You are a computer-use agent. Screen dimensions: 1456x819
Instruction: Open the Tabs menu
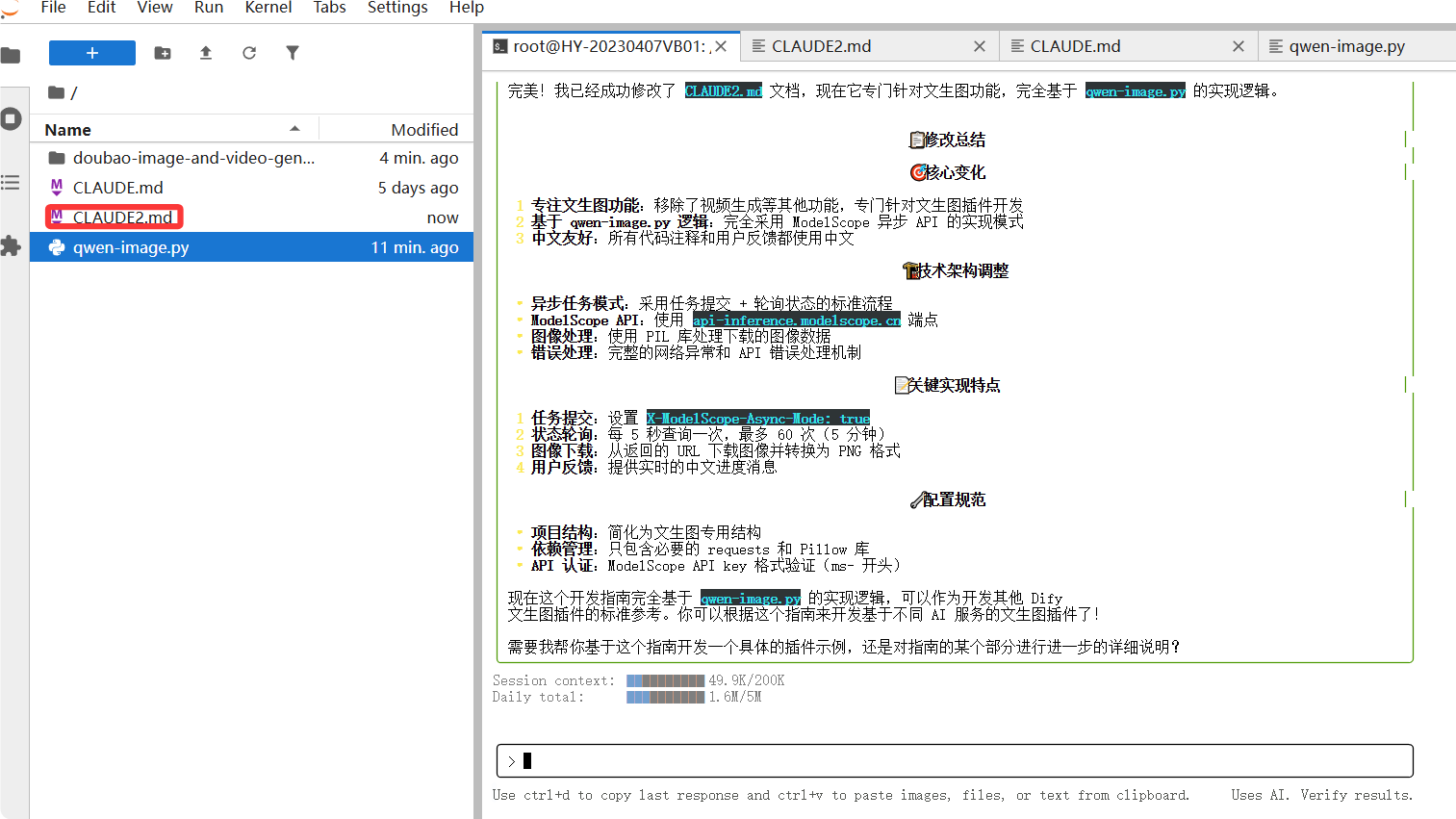coord(329,9)
